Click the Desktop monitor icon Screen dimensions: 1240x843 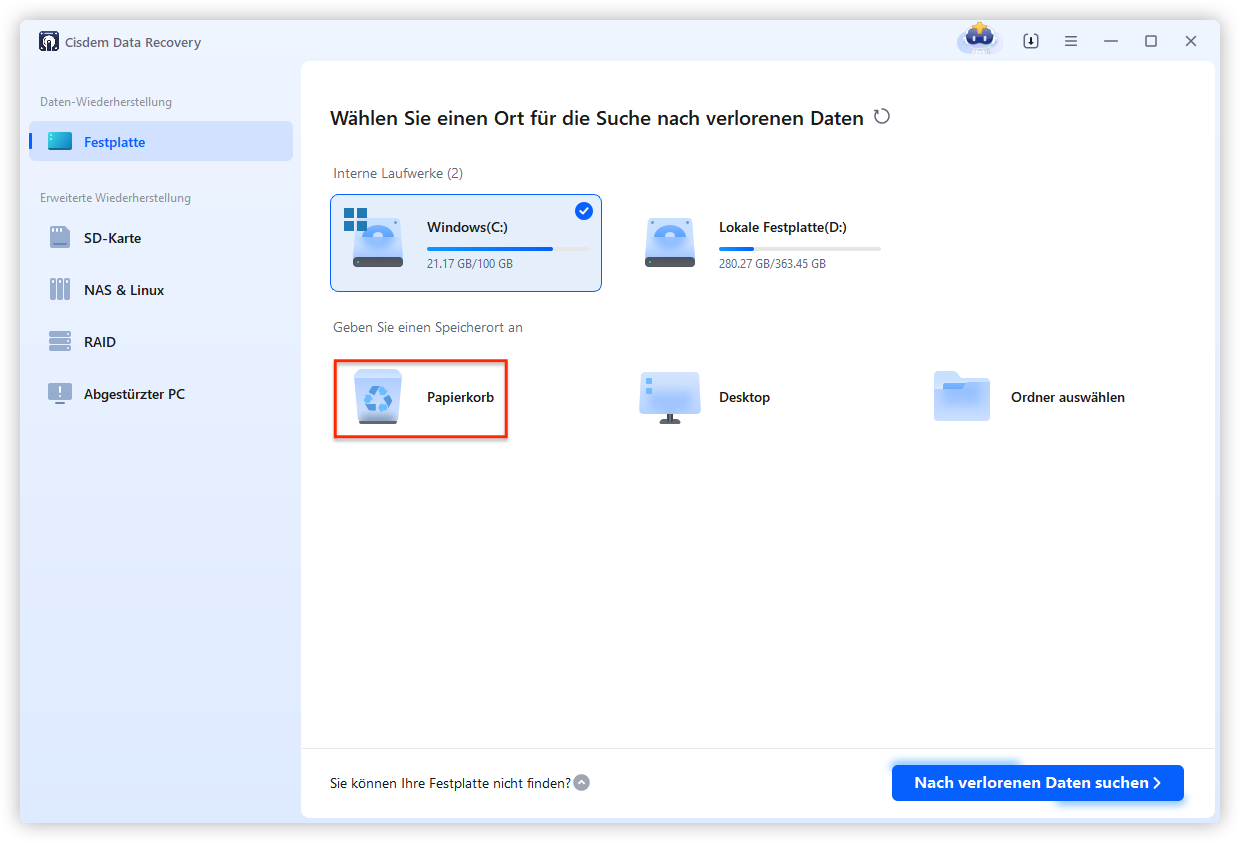pos(669,397)
